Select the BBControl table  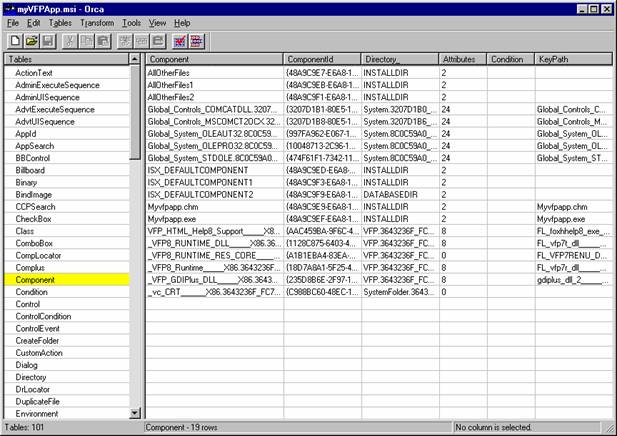coord(33,158)
